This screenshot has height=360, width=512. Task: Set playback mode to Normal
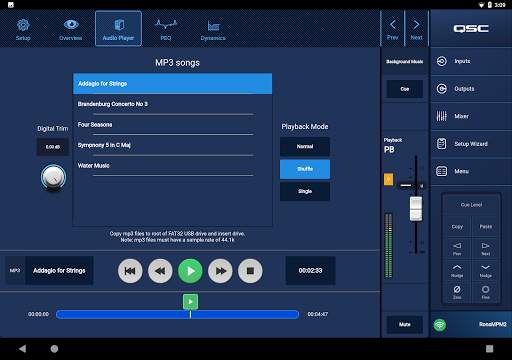click(x=305, y=147)
